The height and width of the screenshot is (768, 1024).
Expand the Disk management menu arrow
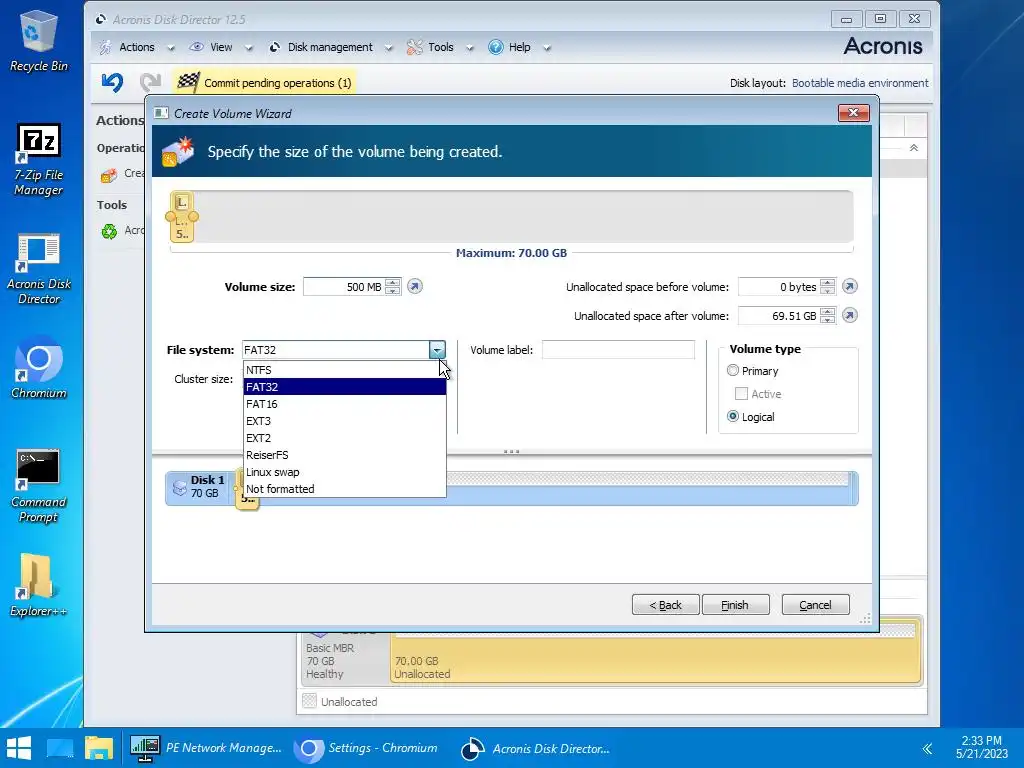click(x=389, y=48)
